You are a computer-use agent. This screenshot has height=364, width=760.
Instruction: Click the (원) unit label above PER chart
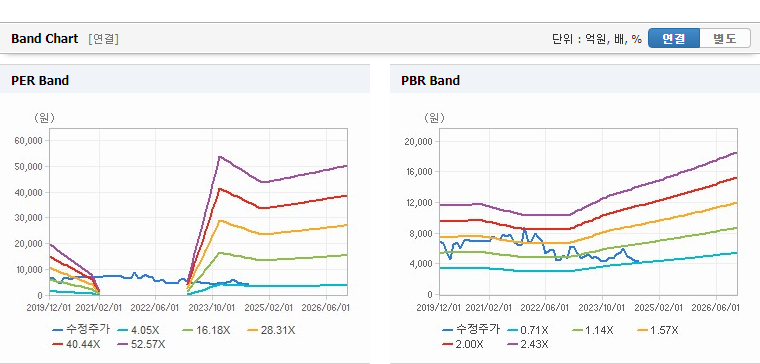(45, 118)
